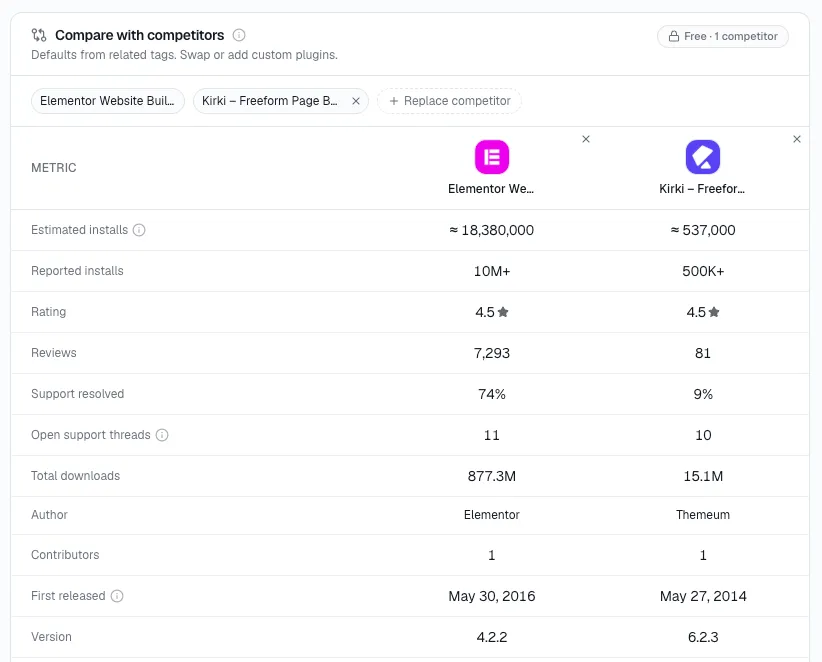Image resolution: width=822 pixels, height=662 pixels.
Task: Click the Elementor plugin logo
Action: pos(492,157)
